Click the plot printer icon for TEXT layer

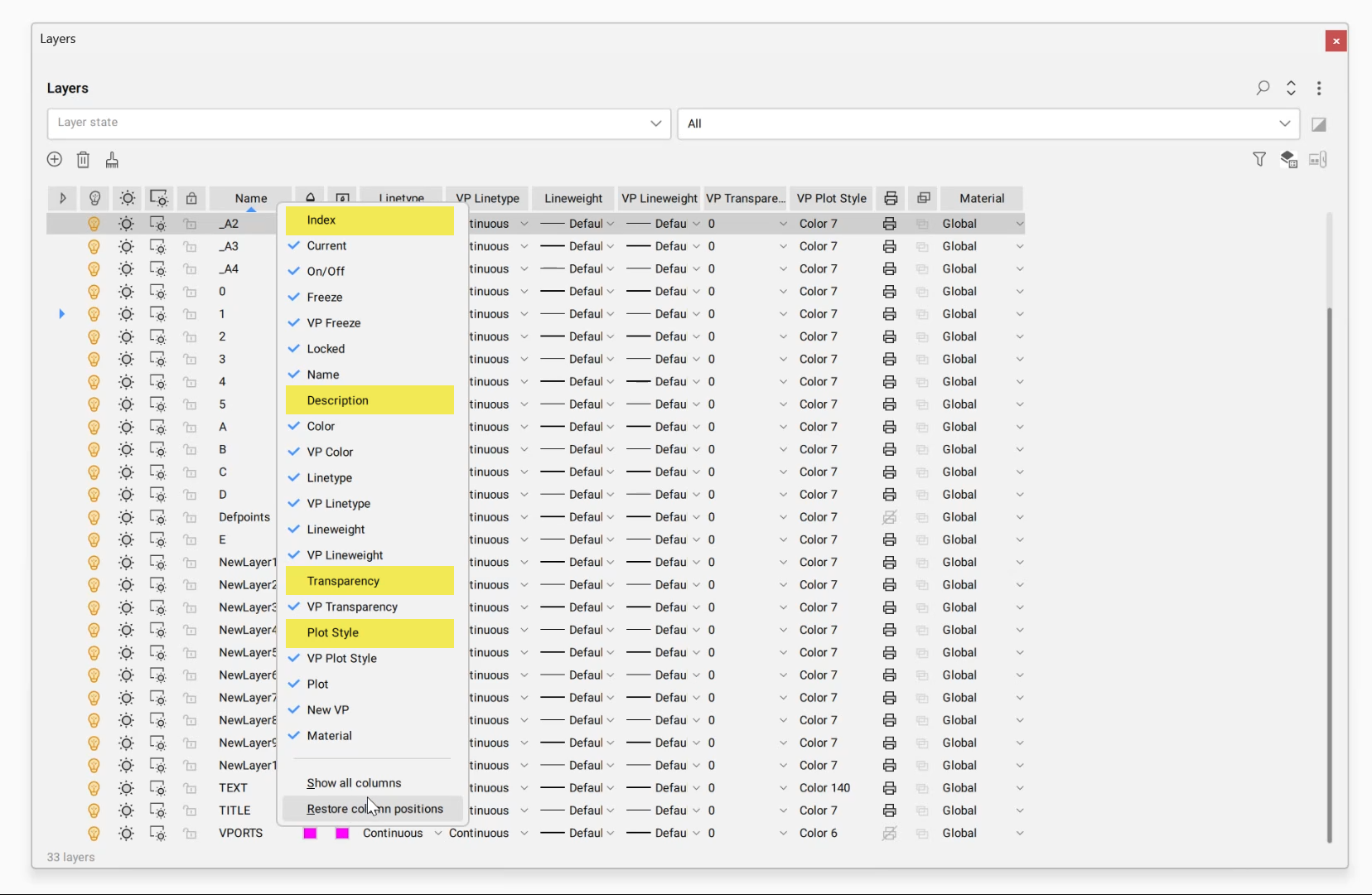[889, 788]
